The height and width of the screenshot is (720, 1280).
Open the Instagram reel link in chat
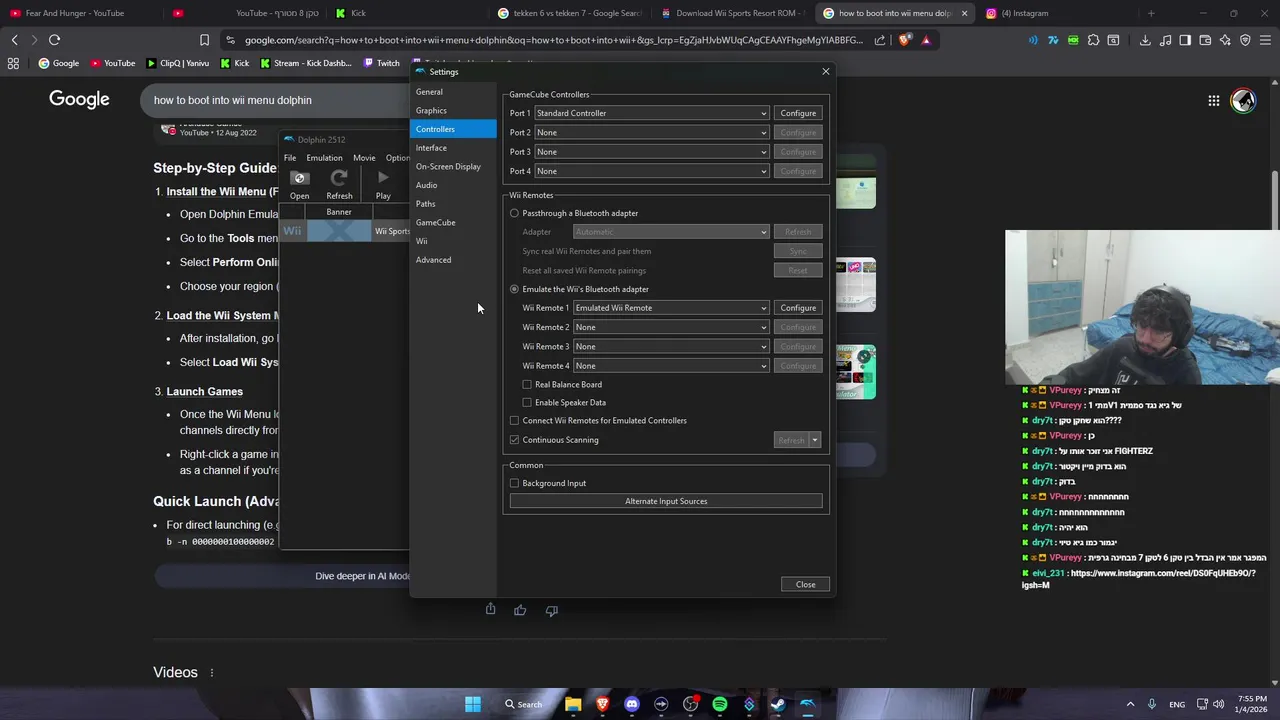[1140, 579]
